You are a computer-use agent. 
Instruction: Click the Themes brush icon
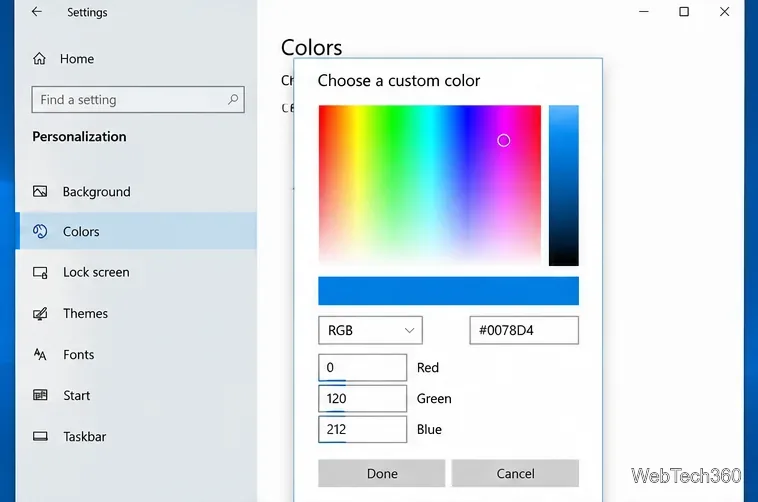[x=40, y=313]
